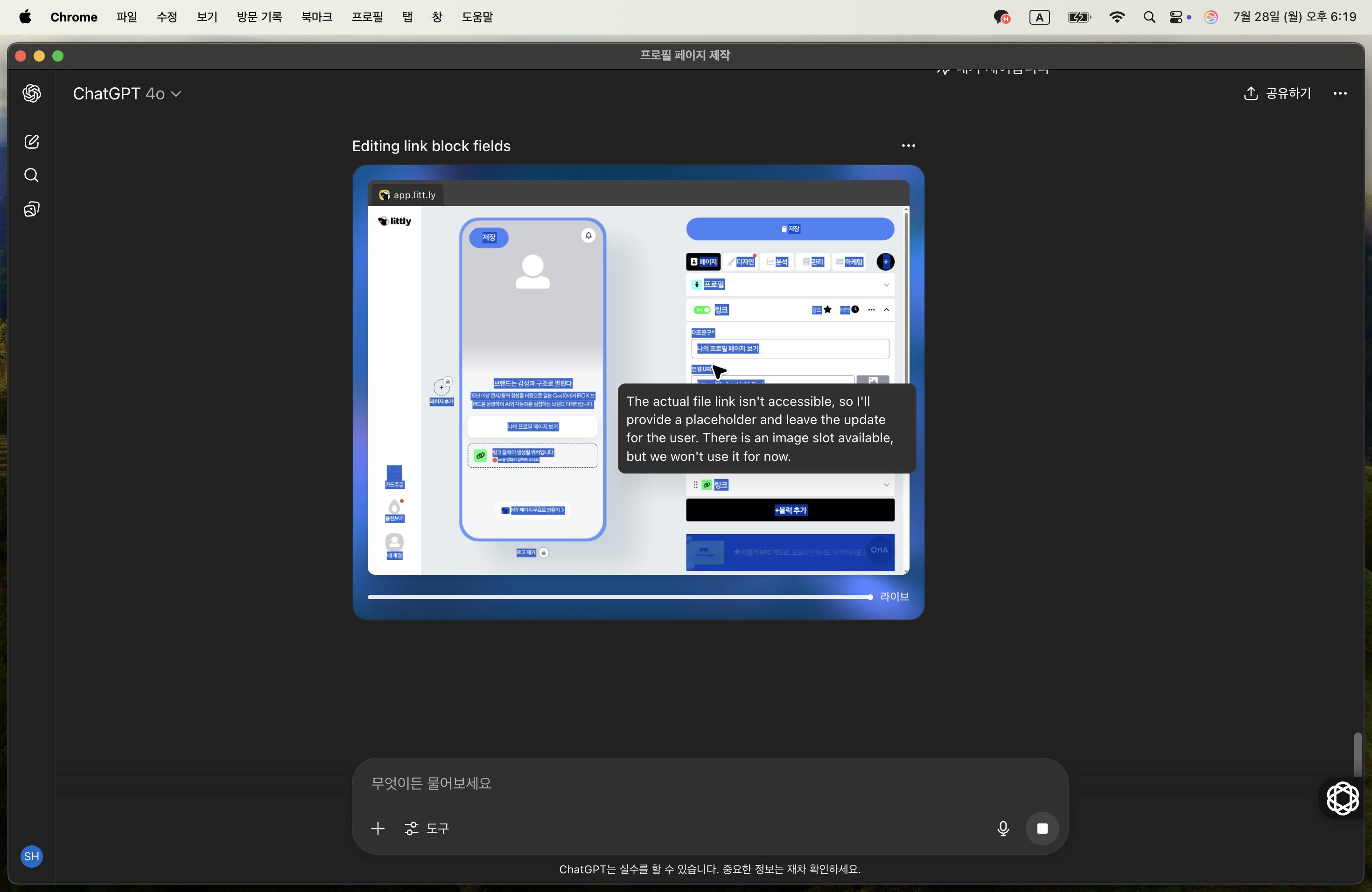Click the bell notification icon in phone preview
The height and width of the screenshot is (892, 1372).
point(588,235)
